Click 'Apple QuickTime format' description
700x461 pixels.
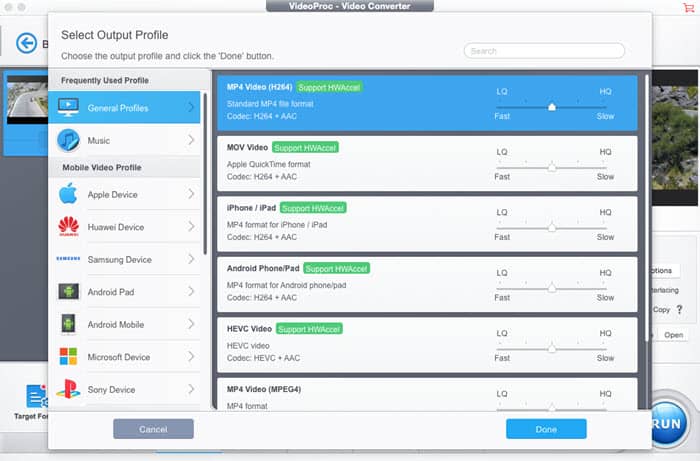click(268, 164)
